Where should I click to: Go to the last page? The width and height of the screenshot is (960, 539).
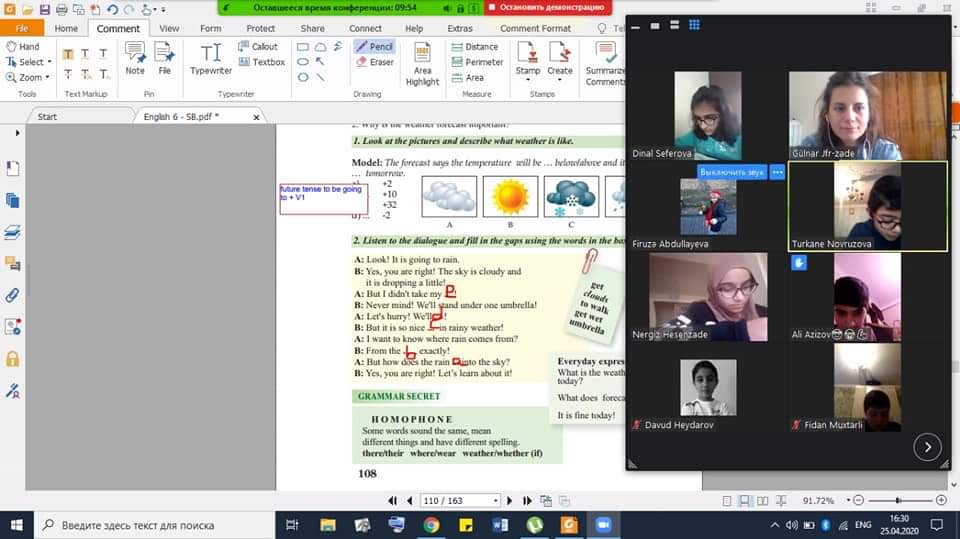click(x=527, y=500)
